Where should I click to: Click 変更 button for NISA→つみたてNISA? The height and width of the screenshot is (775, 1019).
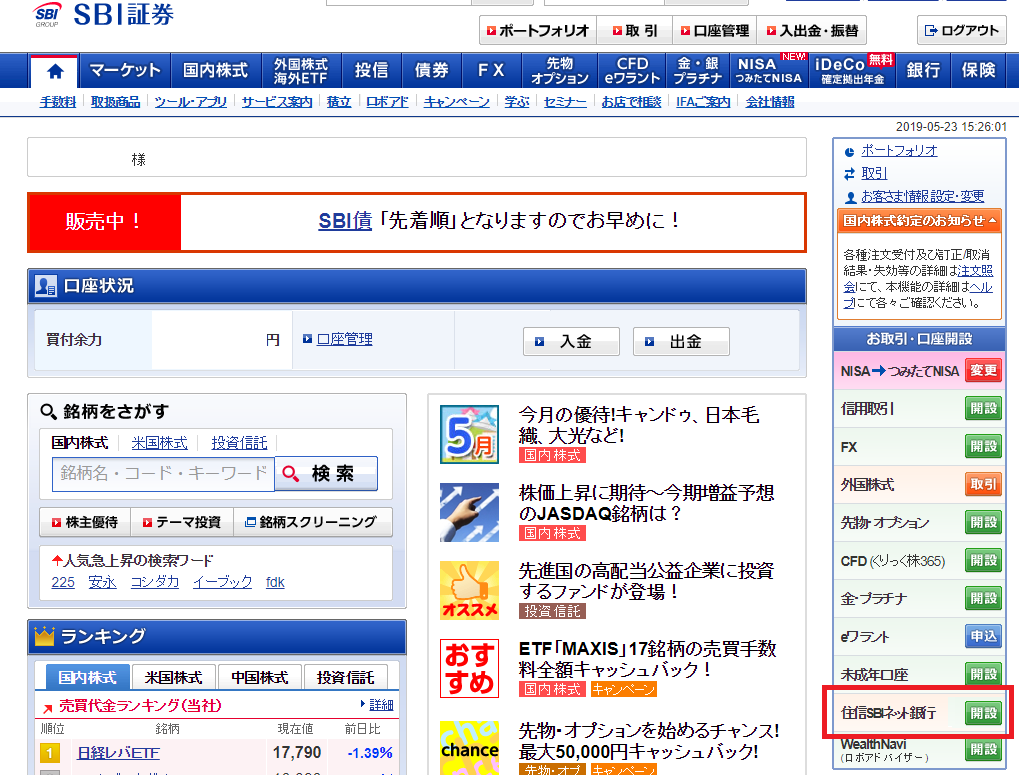click(x=983, y=370)
